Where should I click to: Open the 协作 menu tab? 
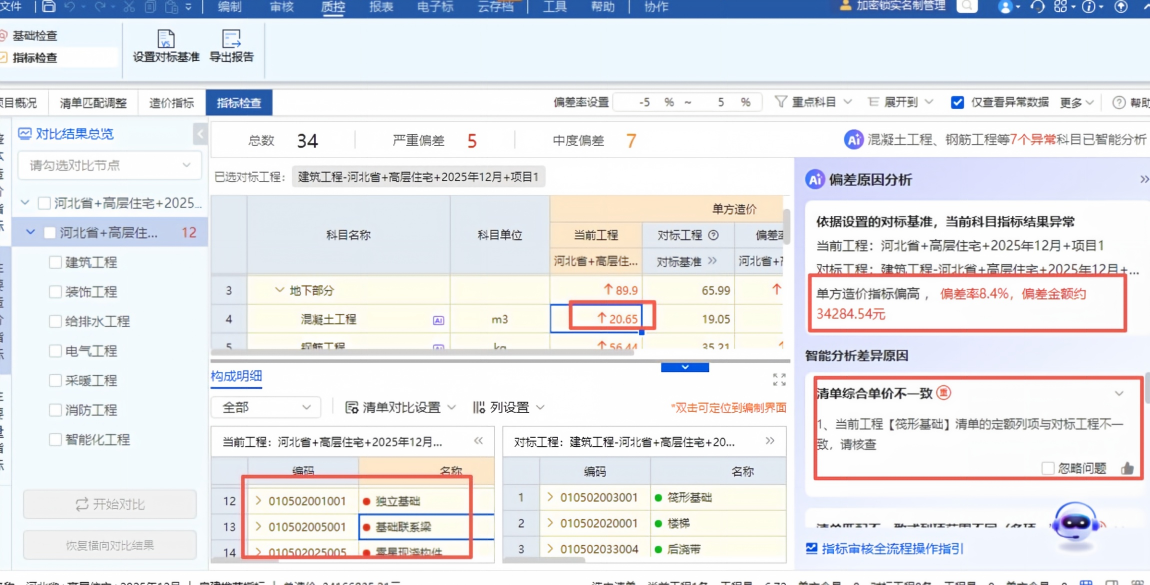(x=656, y=7)
